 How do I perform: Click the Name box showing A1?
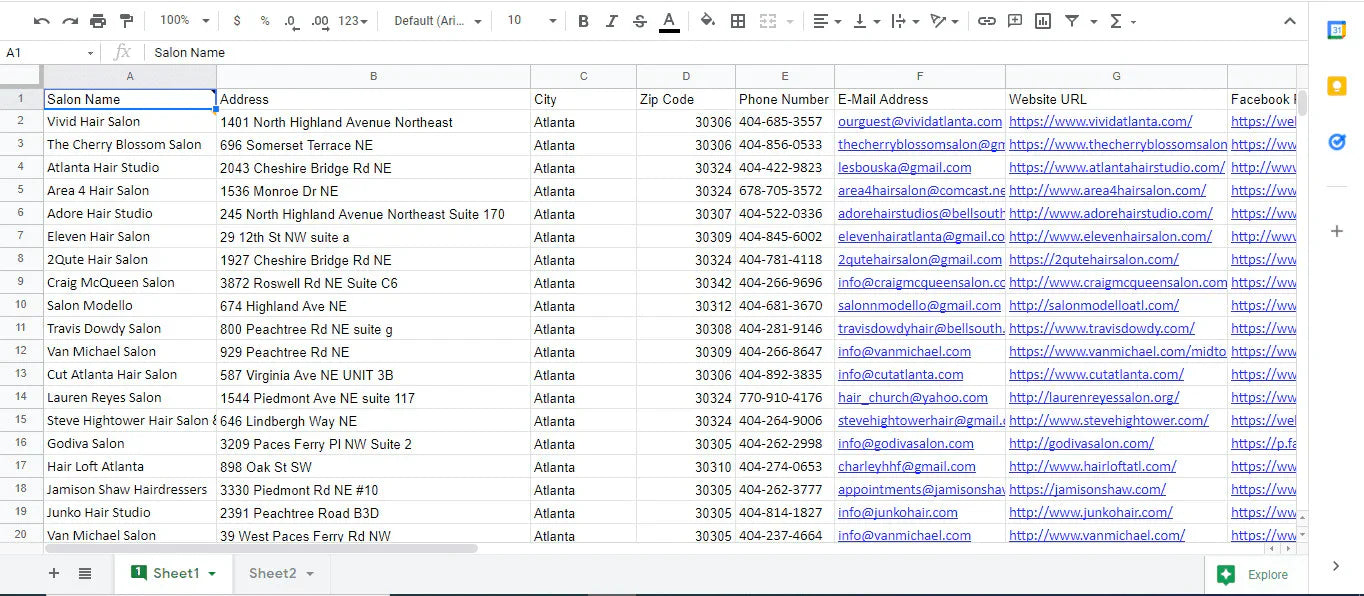pos(48,53)
